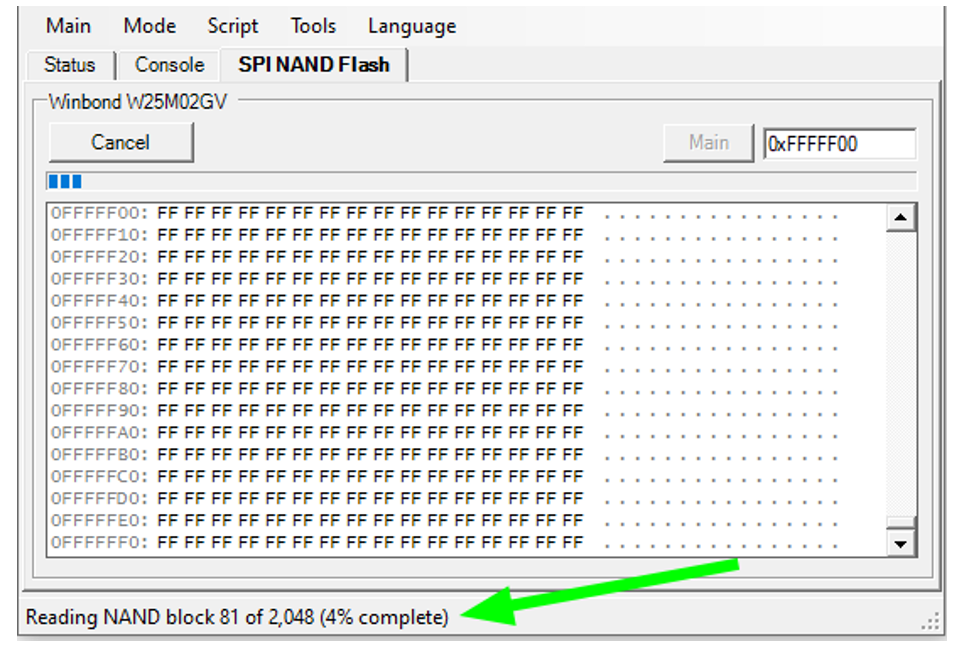Image resolution: width=960 pixels, height=656 pixels.
Task: Open the Language menu
Action: pos(412,26)
